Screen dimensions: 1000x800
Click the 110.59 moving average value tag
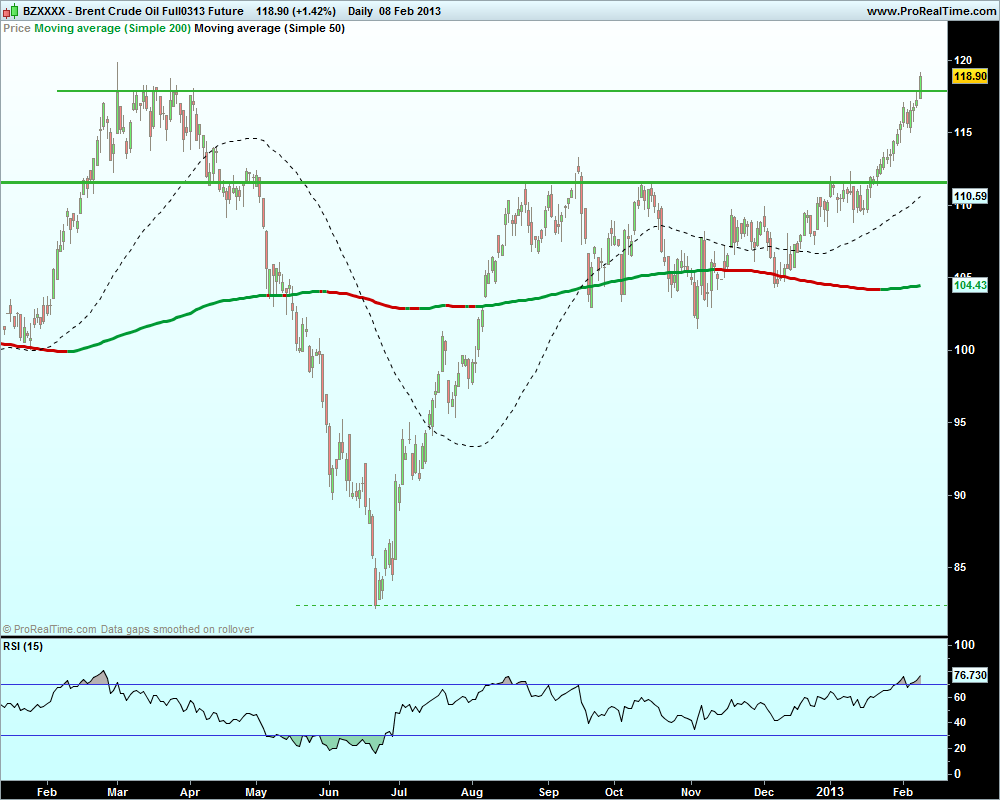coord(970,196)
